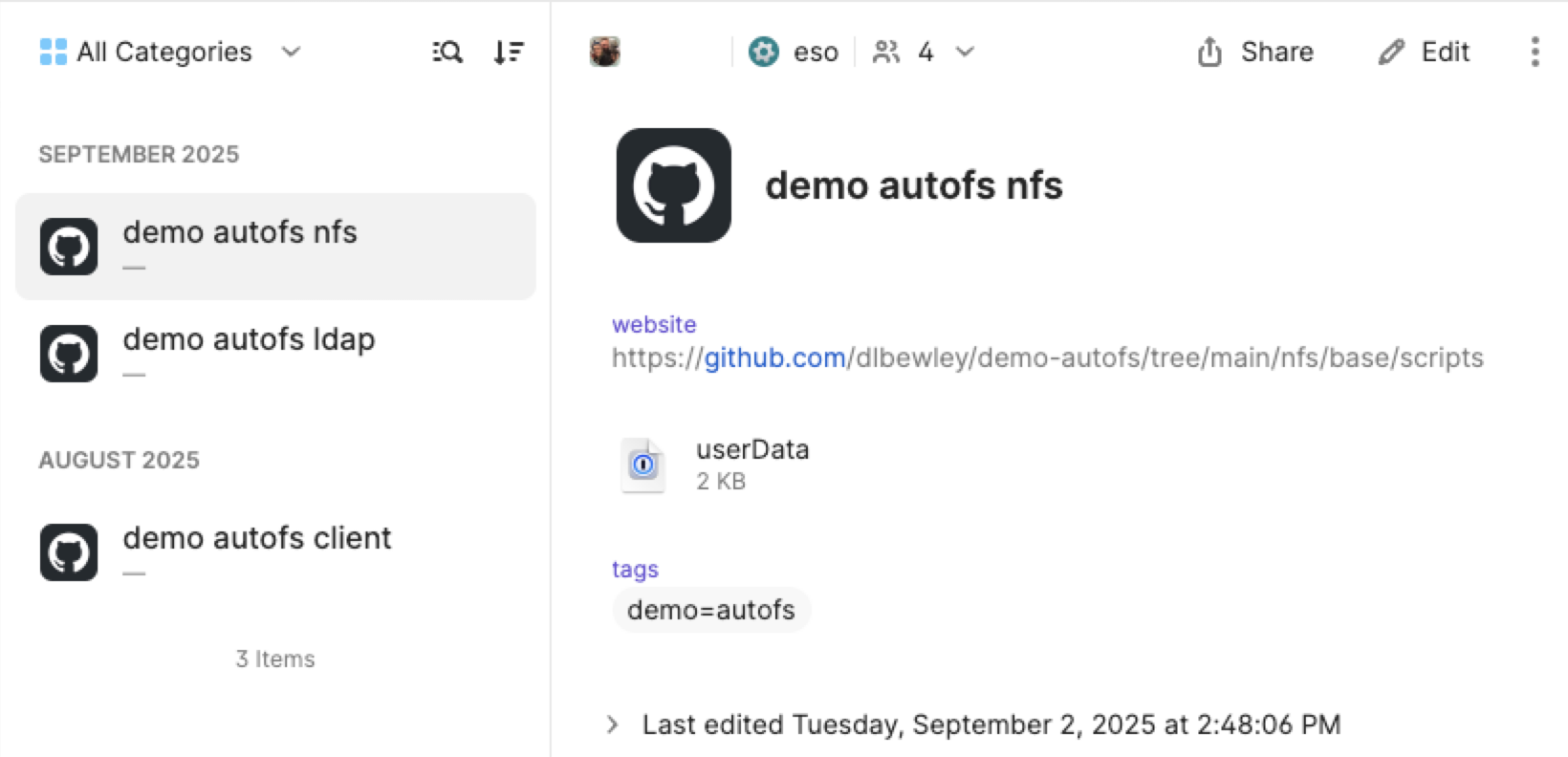Expand the Last edited history details
This screenshot has width=1568, height=757.
[612, 725]
